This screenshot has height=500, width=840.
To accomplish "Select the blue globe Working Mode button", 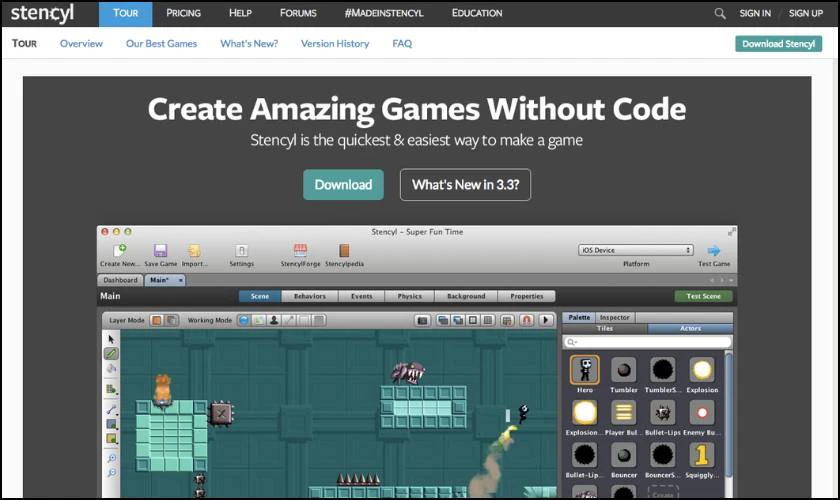I will pyautogui.click(x=244, y=320).
